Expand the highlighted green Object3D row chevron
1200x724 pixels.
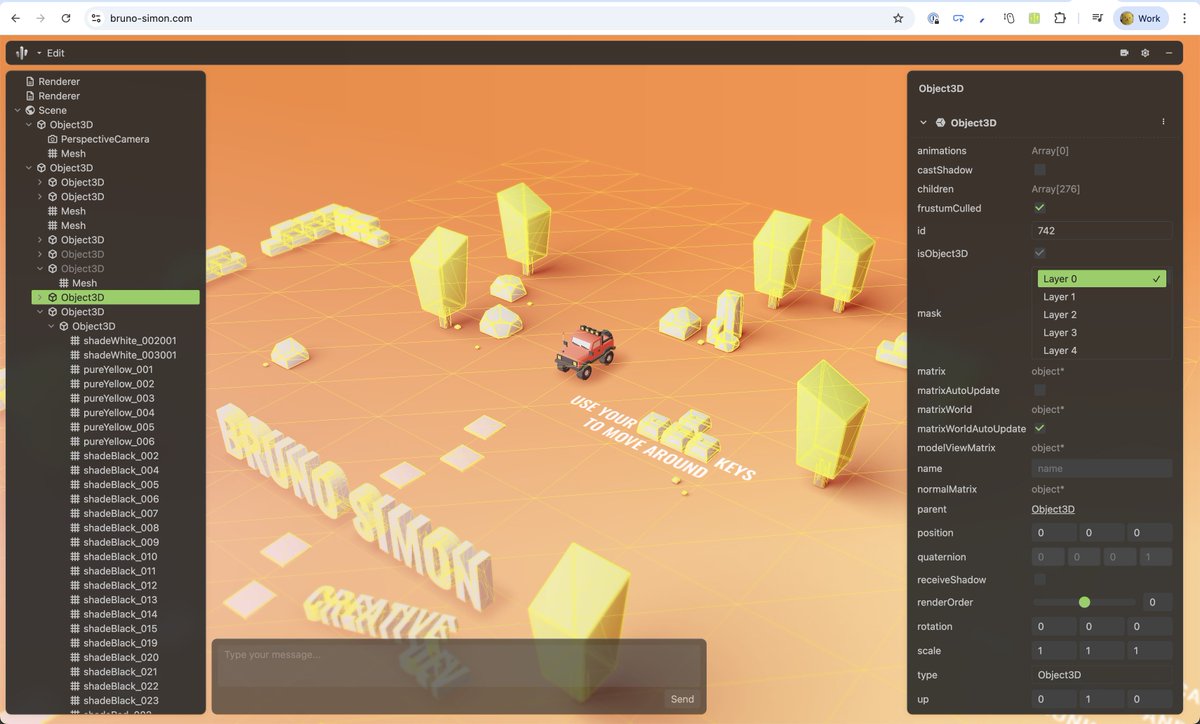[x=40, y=298]
